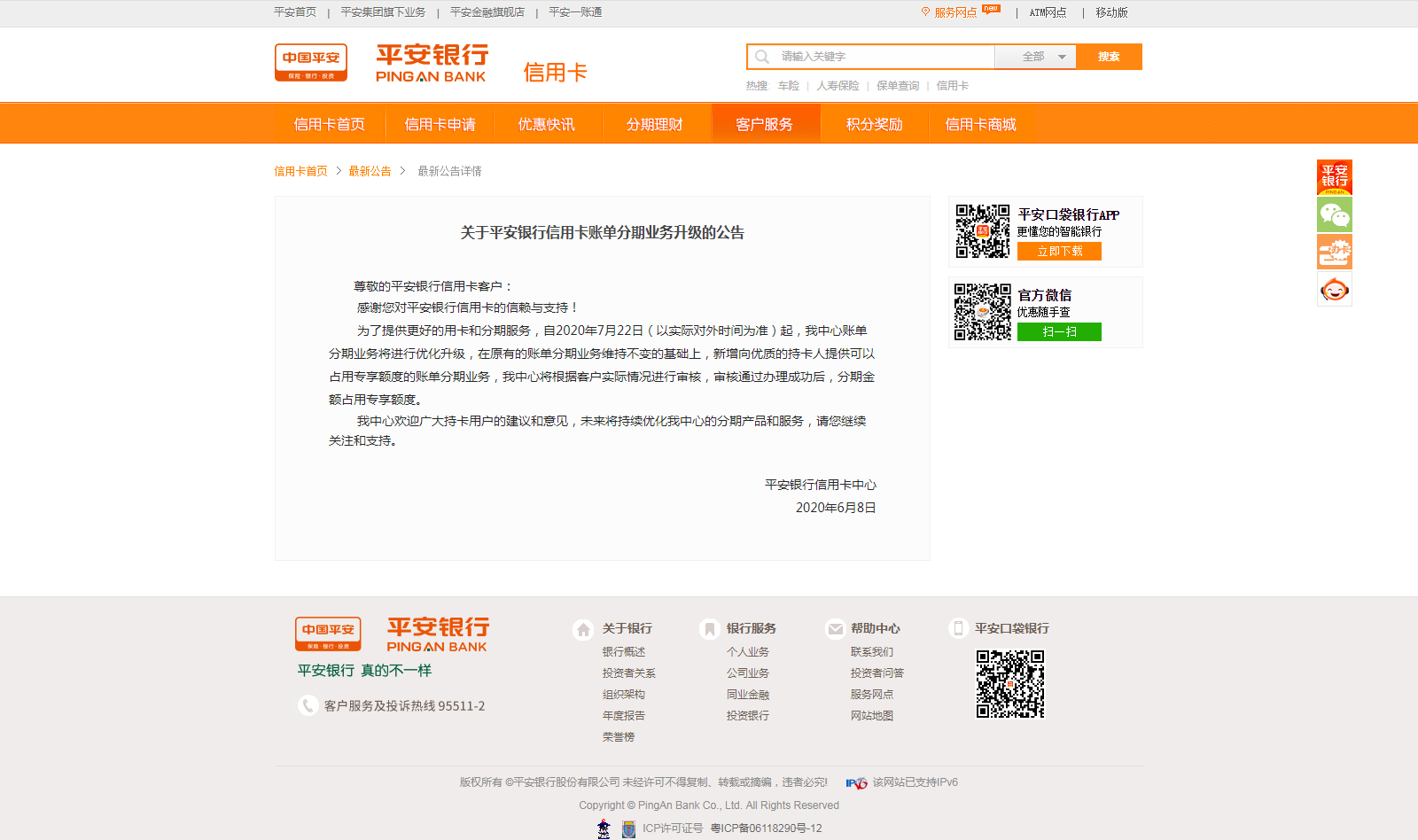Click the customer hotline phone icon
This screenshot has height=840, width=1418.
[x=308, y=705]
